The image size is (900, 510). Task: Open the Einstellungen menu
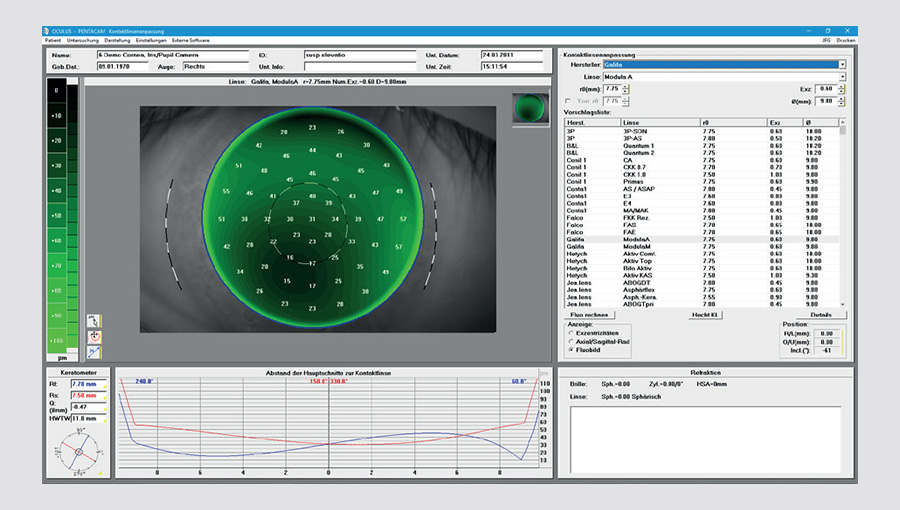coord(151,41)
